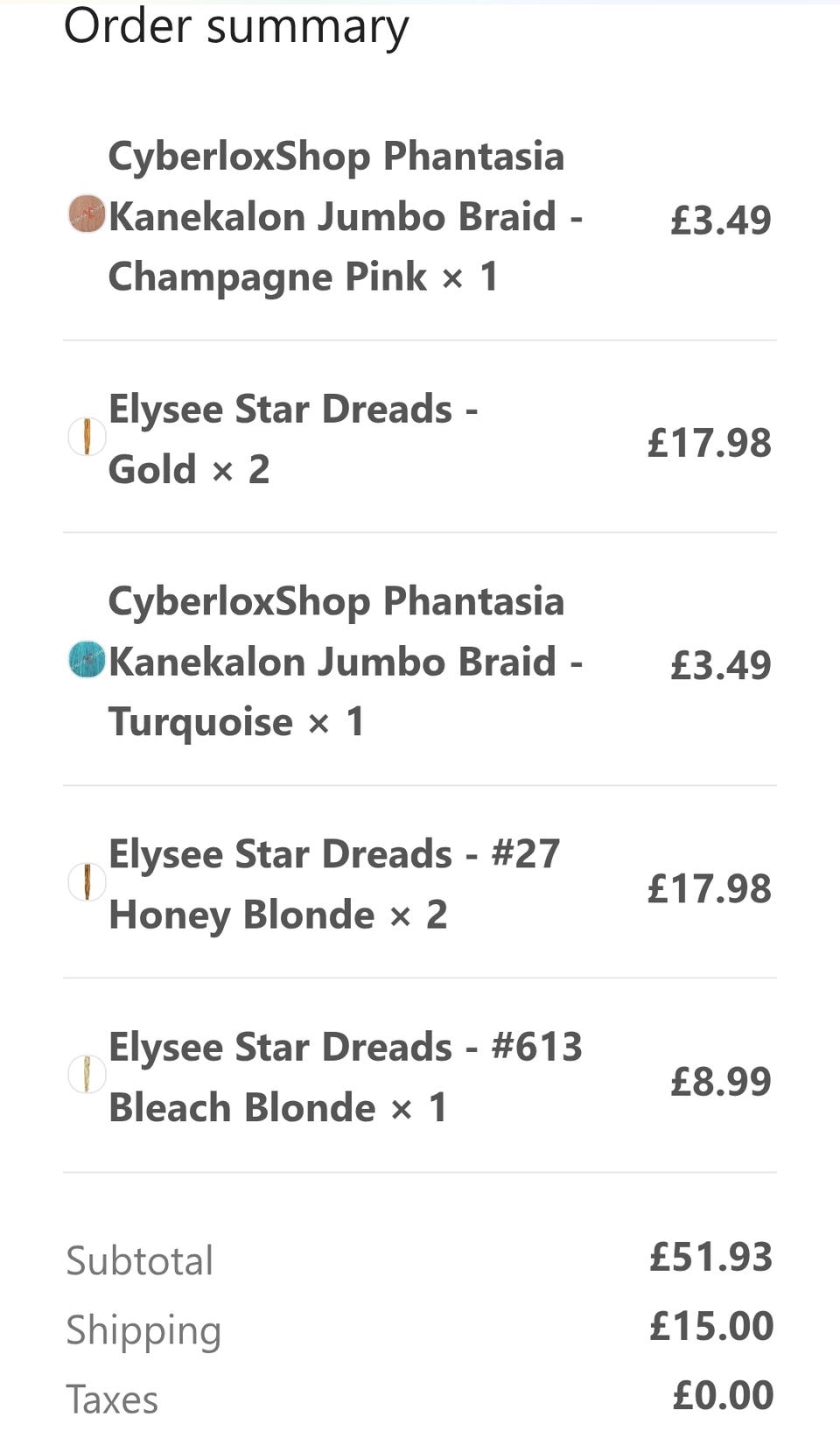Click the Subtotal amount £51.93
This screenshot has height=1431, width=840.
(x=710, y=1257)
